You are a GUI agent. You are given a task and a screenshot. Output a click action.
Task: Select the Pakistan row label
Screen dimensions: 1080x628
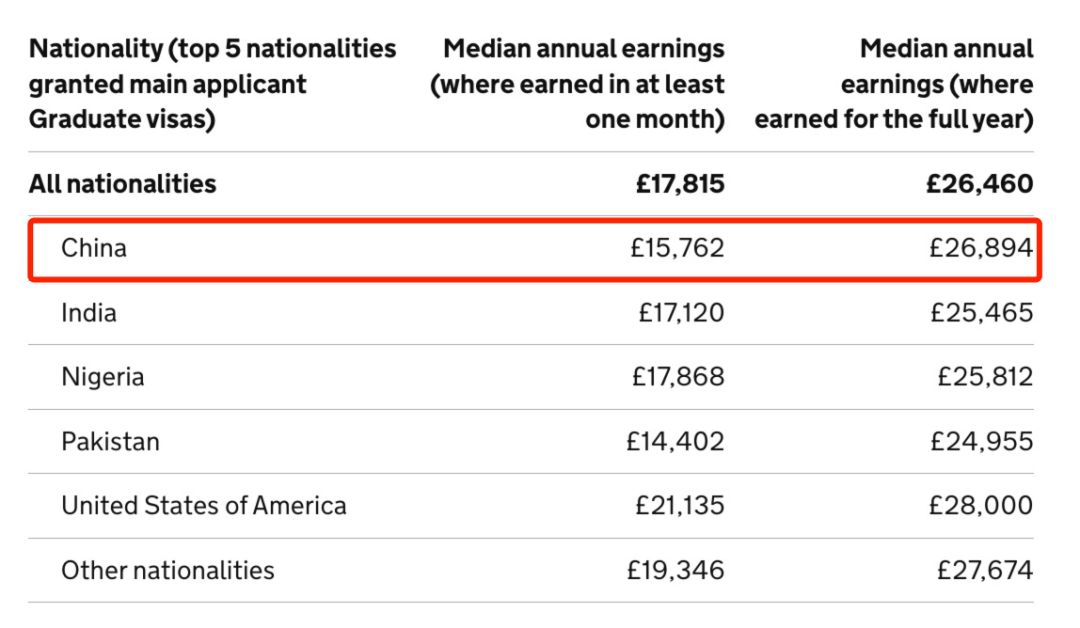coord(110,441)
